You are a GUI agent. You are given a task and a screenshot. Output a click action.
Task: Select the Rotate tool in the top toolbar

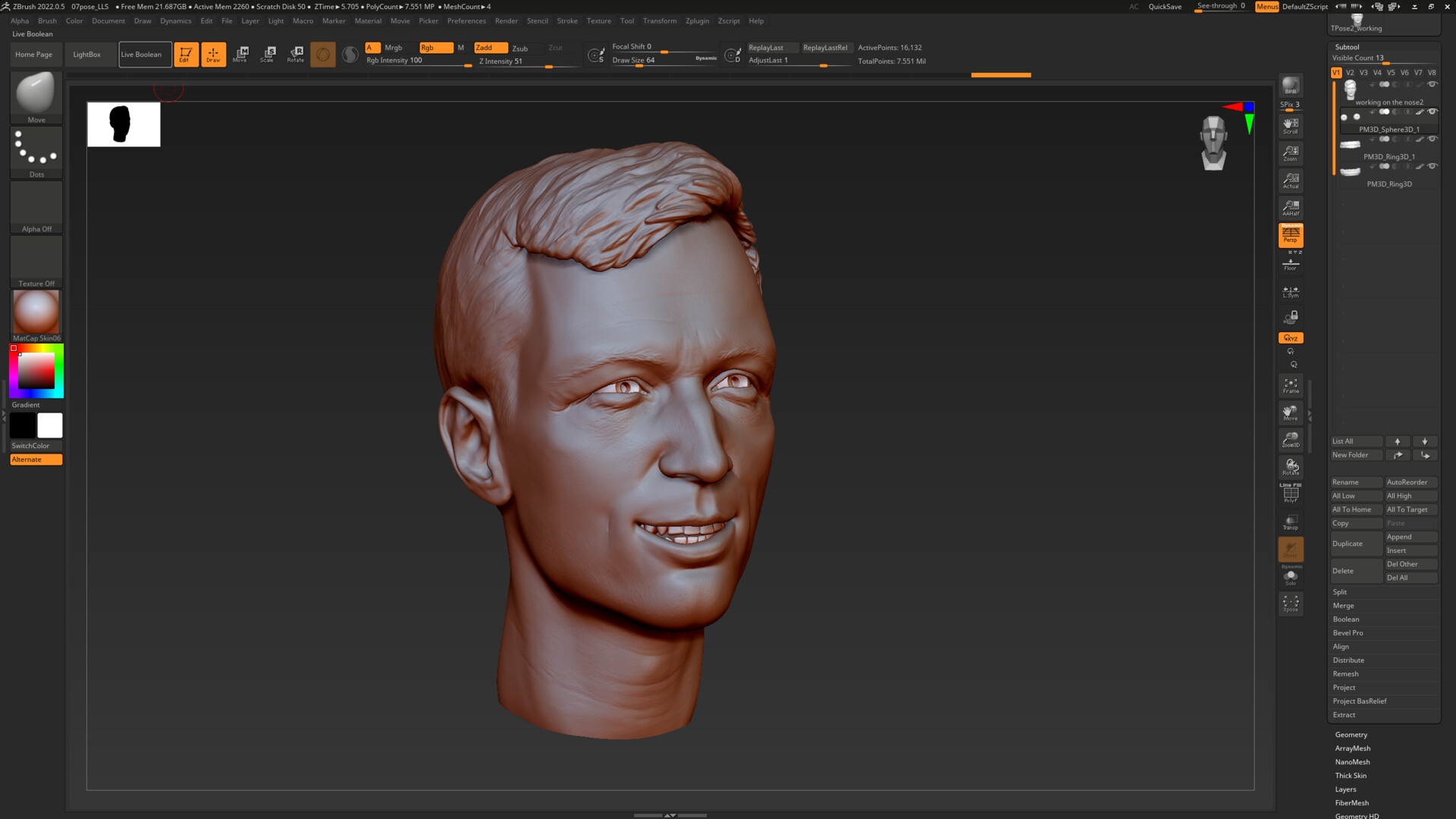coord(295,53)
